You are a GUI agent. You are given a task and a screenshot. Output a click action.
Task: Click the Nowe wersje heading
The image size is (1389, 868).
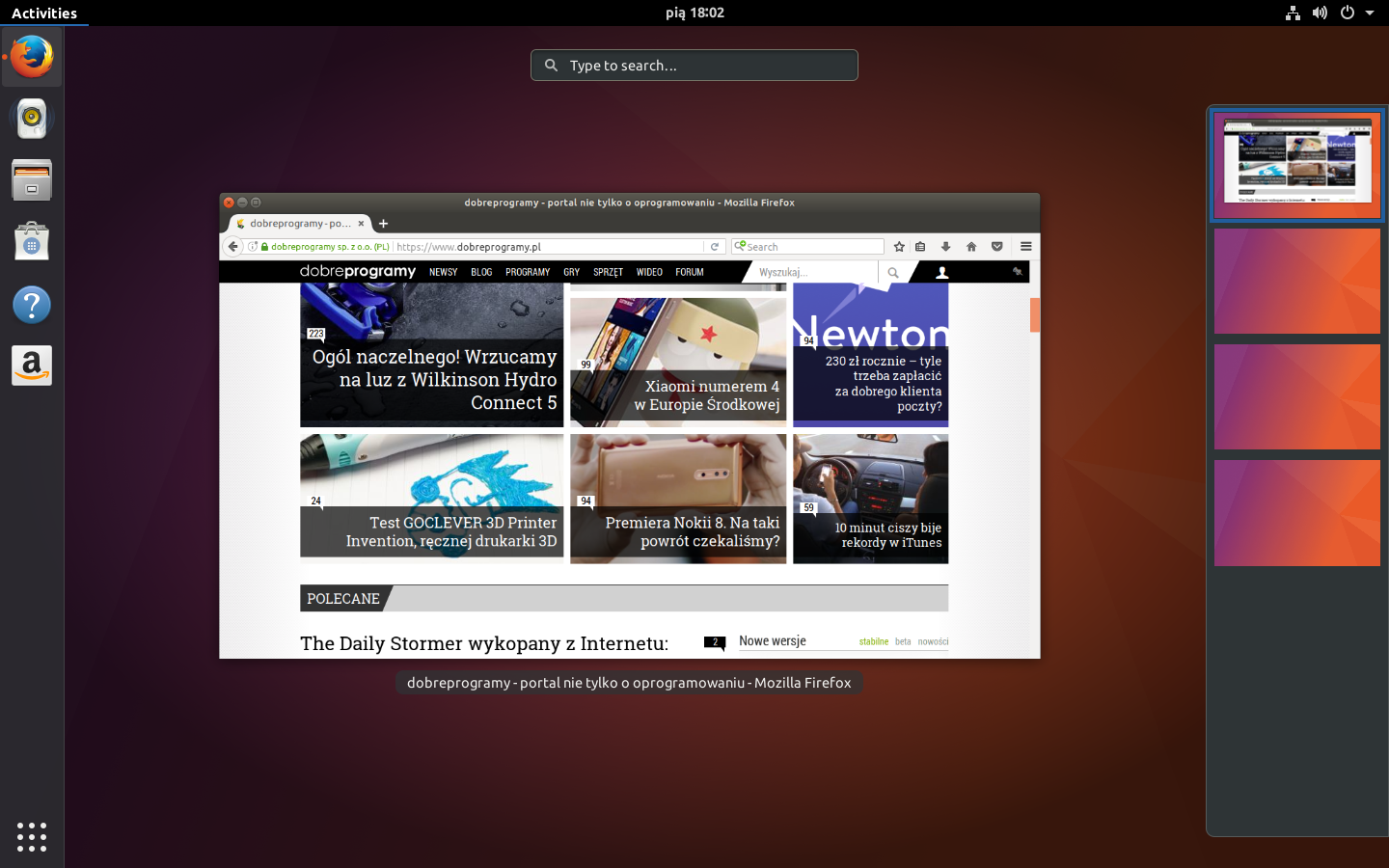pos(773,641)
